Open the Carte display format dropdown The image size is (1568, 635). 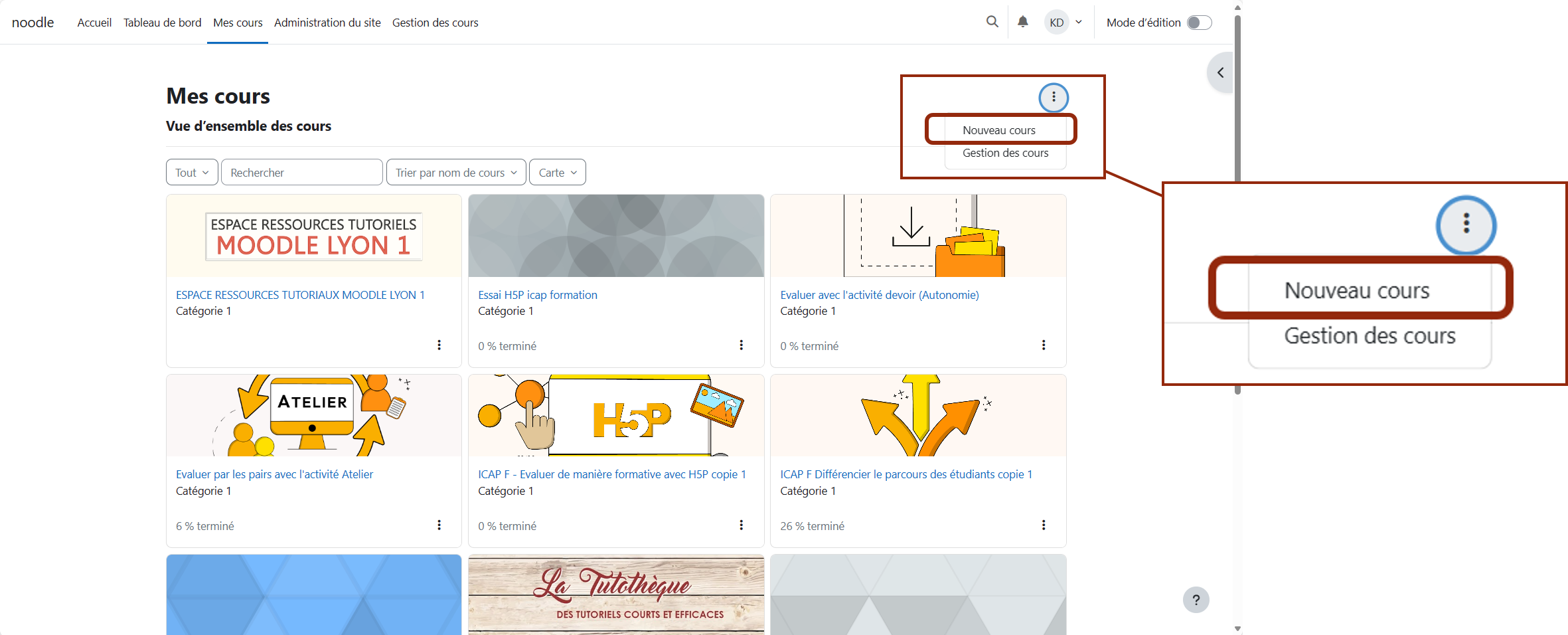pyautogui.click(x=557, y=172)
